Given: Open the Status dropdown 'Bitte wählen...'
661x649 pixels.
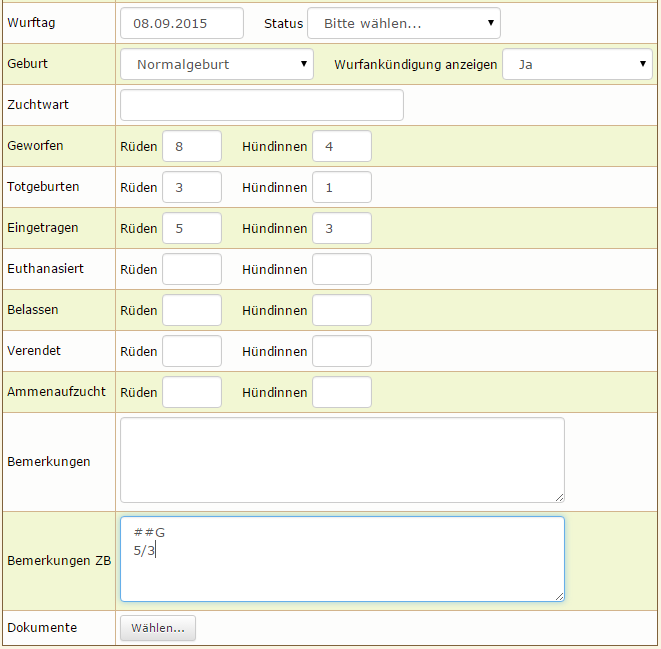Looking at the screenshot, I should (x=403, y=23).
